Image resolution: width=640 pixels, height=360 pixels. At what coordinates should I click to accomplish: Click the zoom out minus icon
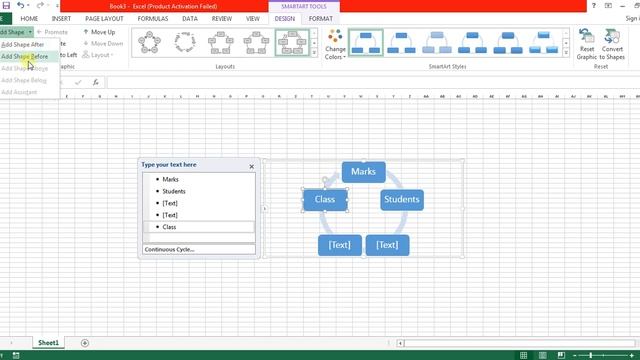pyautogui.click(x=575, y=356)
